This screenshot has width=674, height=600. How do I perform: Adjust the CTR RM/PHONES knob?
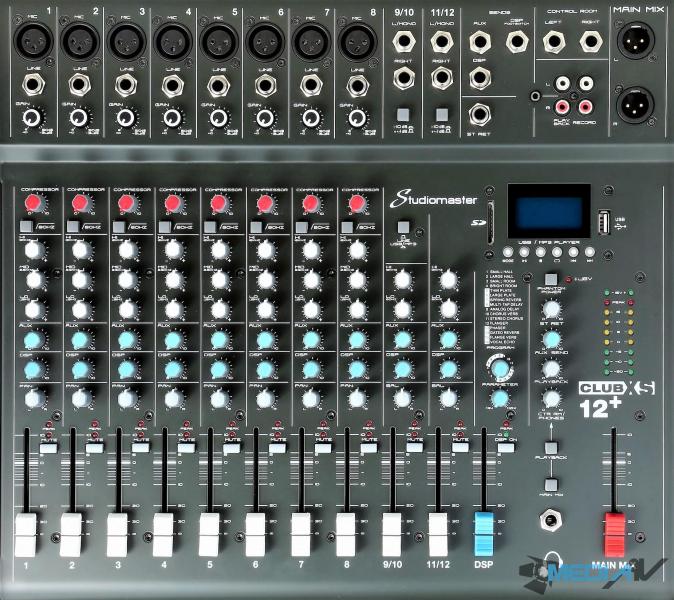point(551,399)
